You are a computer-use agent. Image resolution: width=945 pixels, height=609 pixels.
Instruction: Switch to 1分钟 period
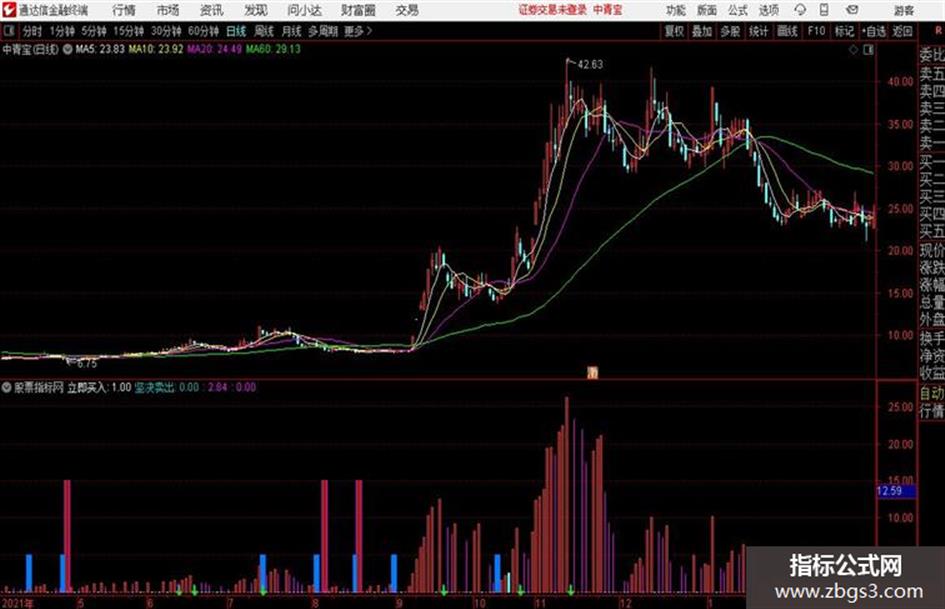[x=61, y=31]
